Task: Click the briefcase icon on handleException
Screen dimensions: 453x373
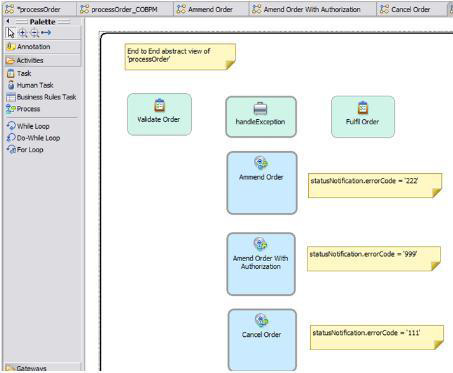Action: (260, 108)
